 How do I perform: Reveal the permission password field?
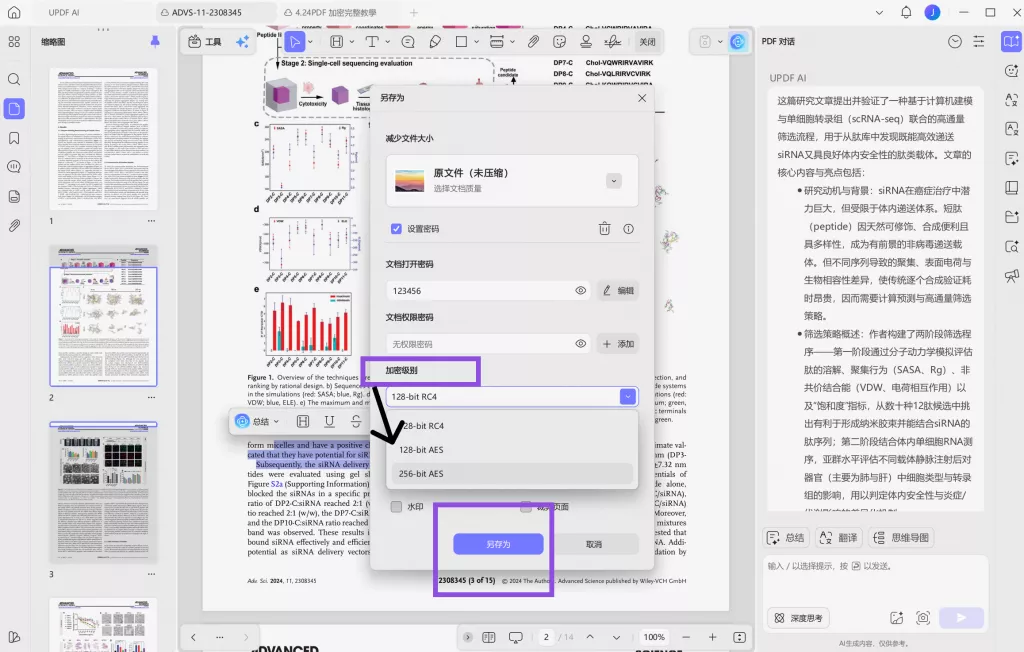pyautogui.click(x=581, y=344)
